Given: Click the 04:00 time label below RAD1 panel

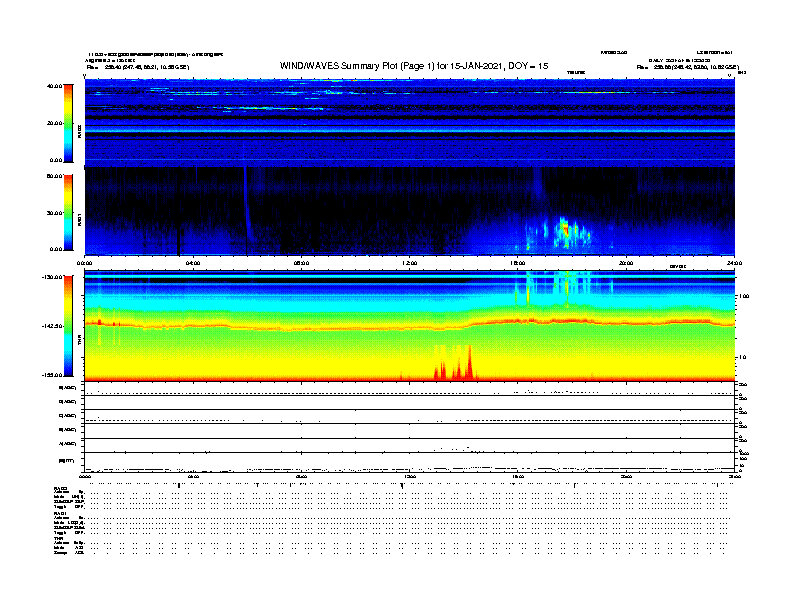Looking at the screenshot, I should [193, 263].
